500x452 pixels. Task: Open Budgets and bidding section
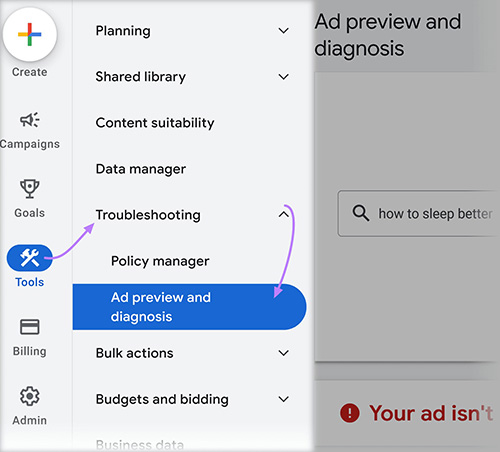162,399
